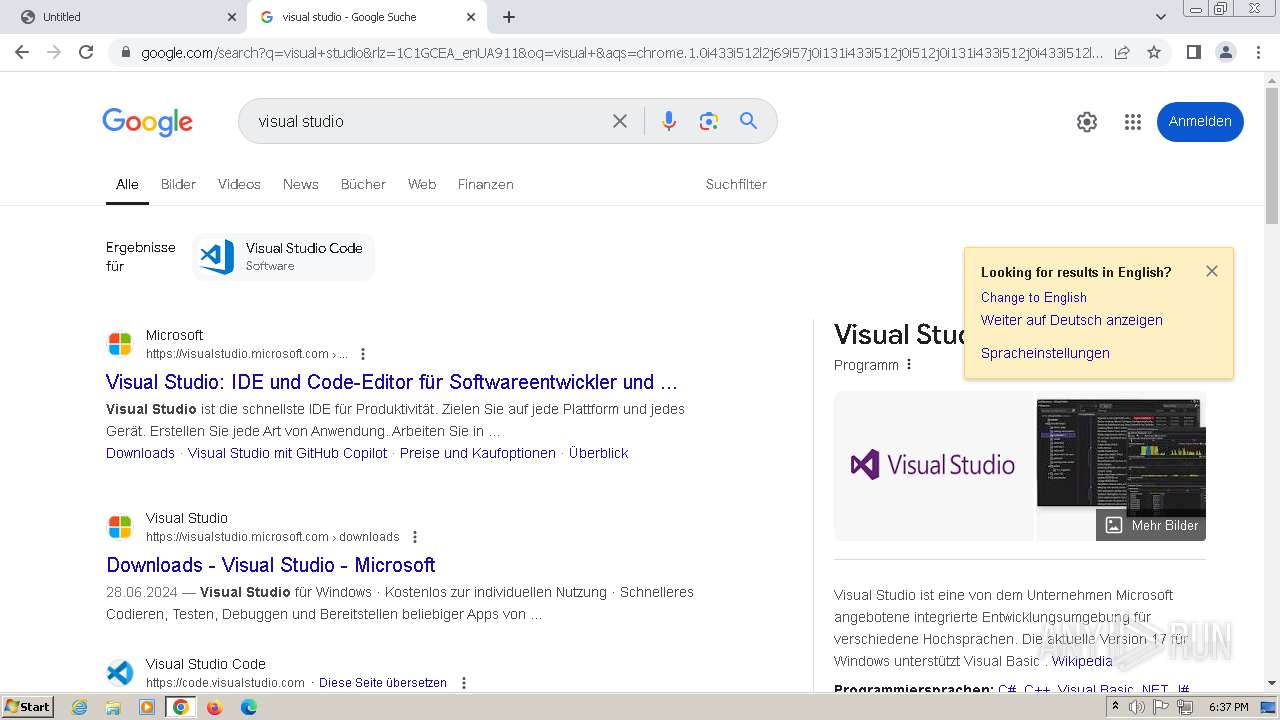Open Chrome's three-dot menu
1280x720 pixels.
coord(1258,52)
